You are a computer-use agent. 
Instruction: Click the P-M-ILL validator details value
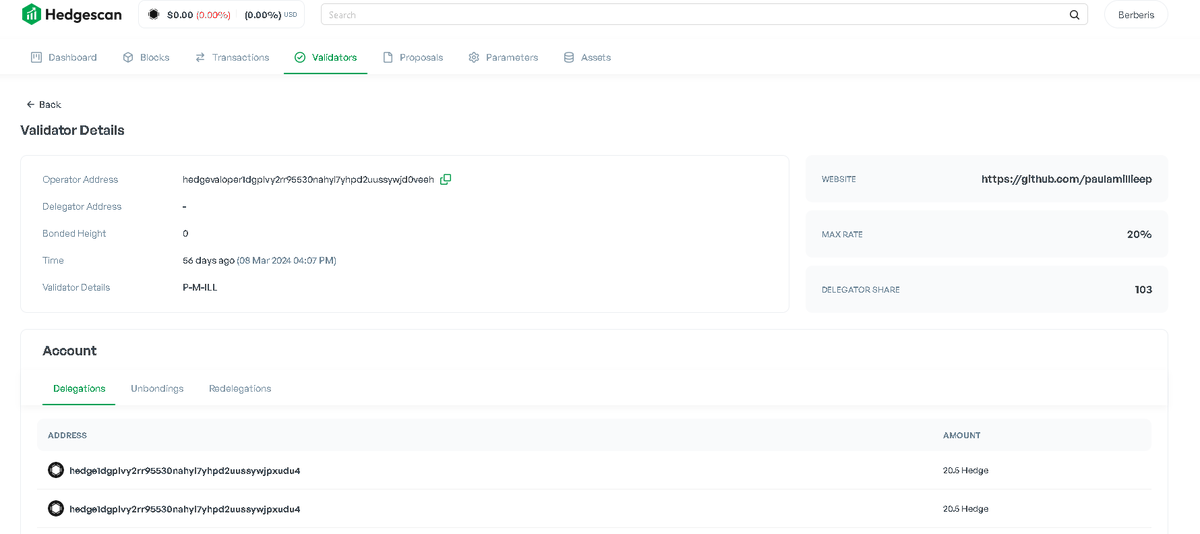point(199,287)
